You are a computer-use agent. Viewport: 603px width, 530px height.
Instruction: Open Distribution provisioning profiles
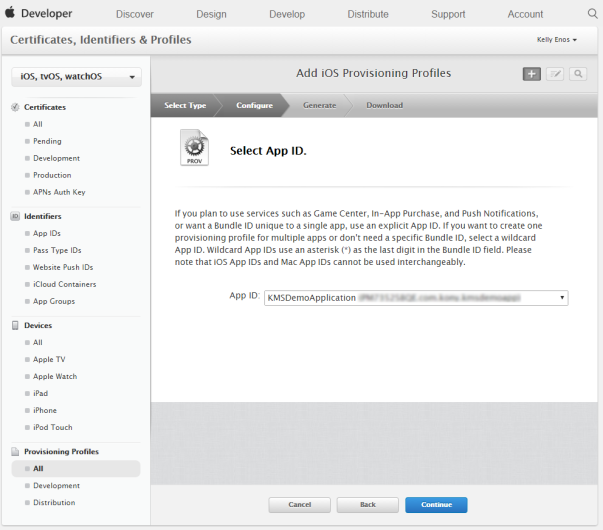point(54,502)
